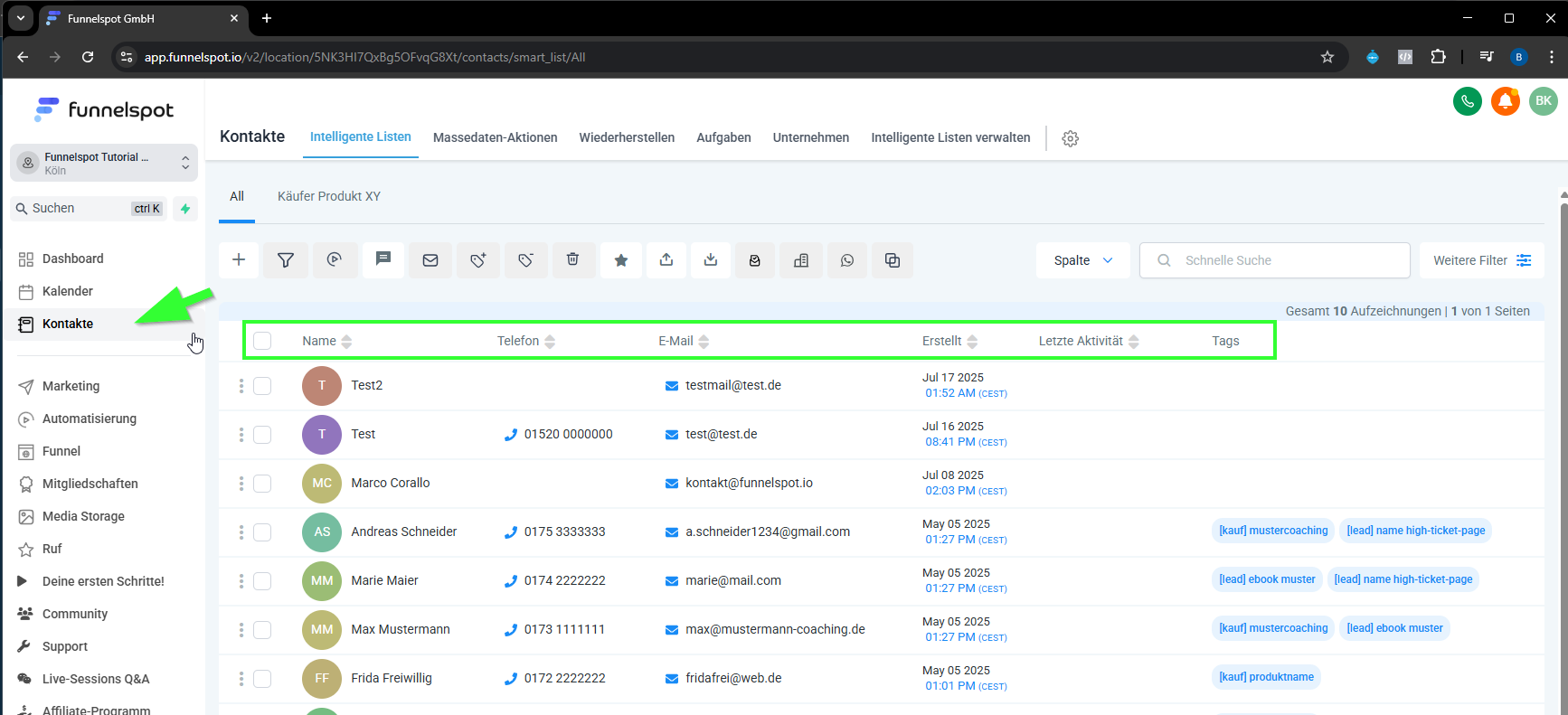Viewport: 1568px width, 715px height.
Task: Open the Max Mustermann contact
Action: 401,629
